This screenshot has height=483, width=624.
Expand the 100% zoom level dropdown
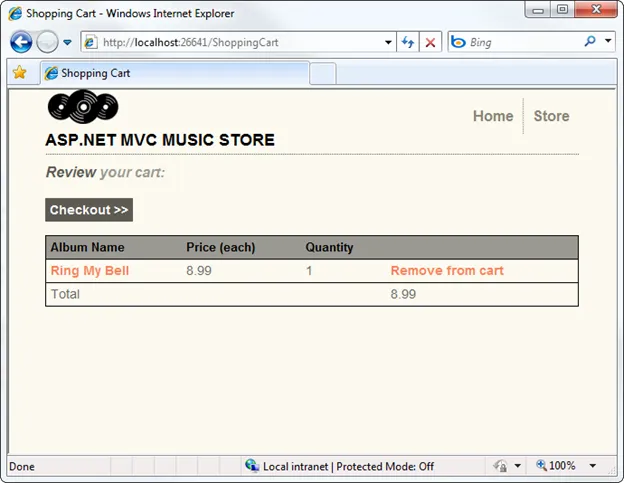click(x=593, y=466)
